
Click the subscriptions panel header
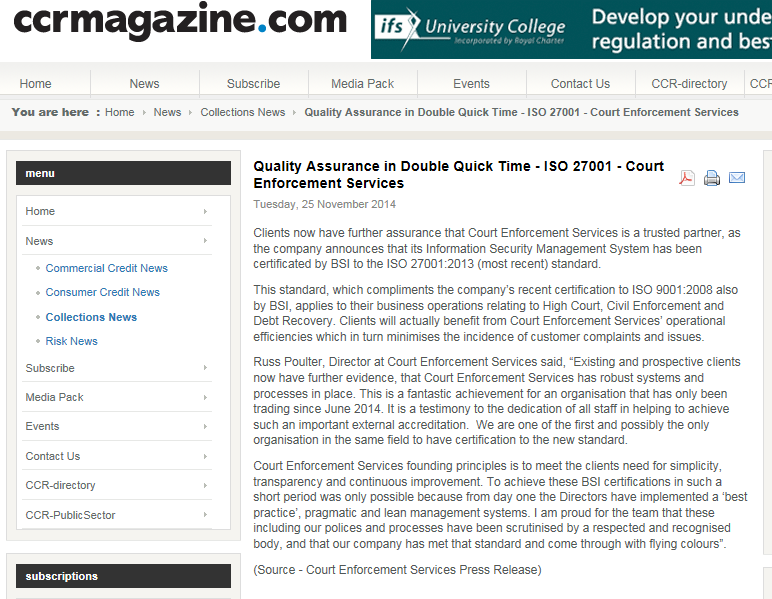(124, 576)
